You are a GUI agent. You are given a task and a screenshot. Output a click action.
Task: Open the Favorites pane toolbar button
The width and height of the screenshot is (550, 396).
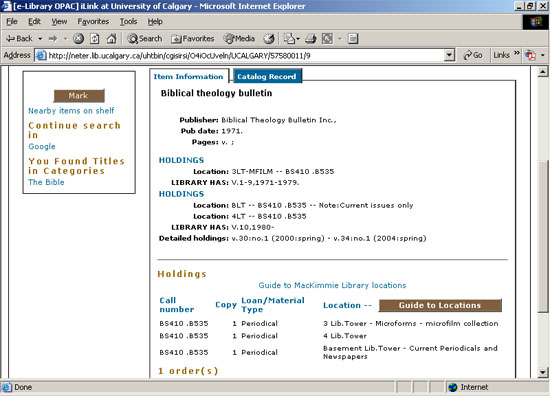[x=193, y=39]
